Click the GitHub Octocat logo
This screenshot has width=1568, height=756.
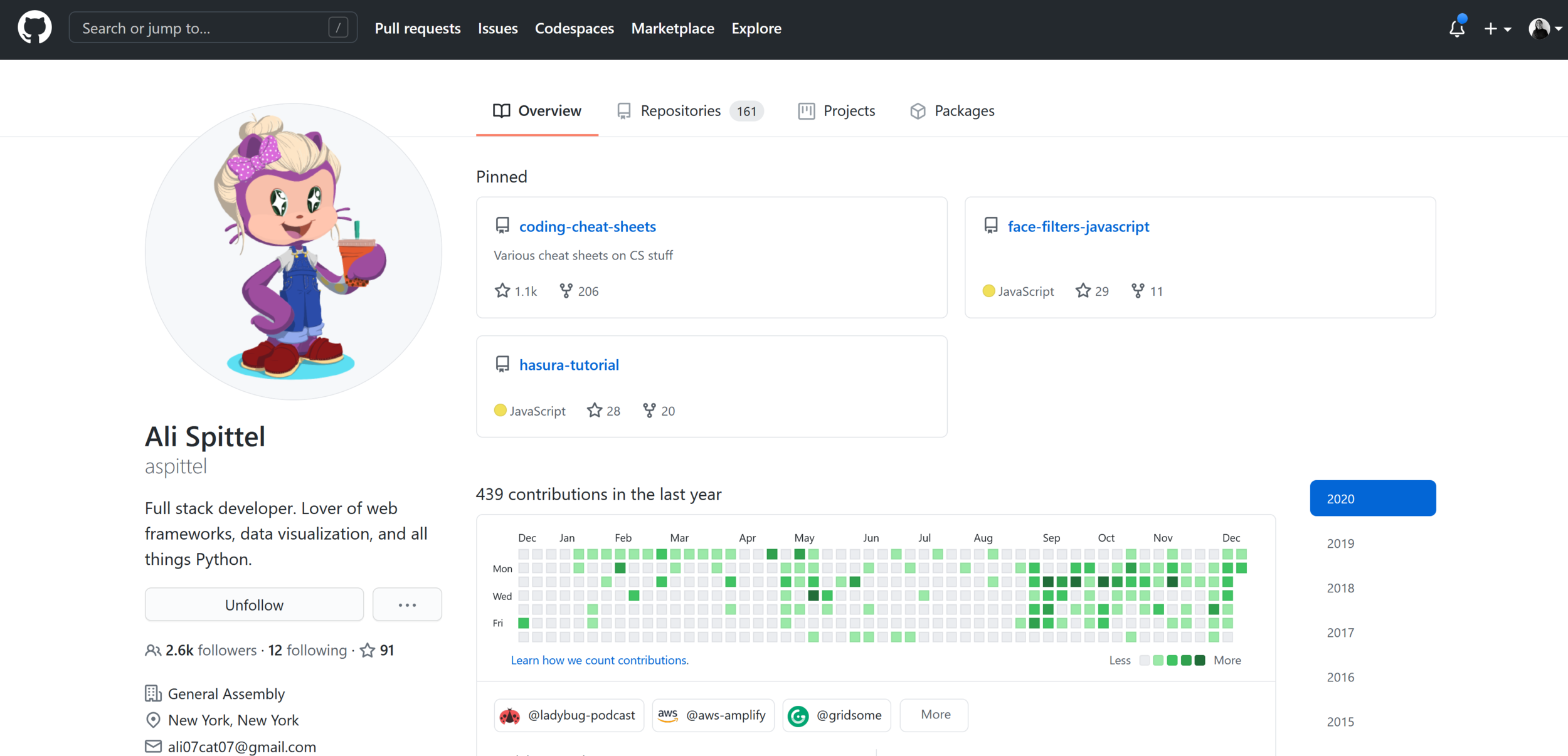[34, 28]
